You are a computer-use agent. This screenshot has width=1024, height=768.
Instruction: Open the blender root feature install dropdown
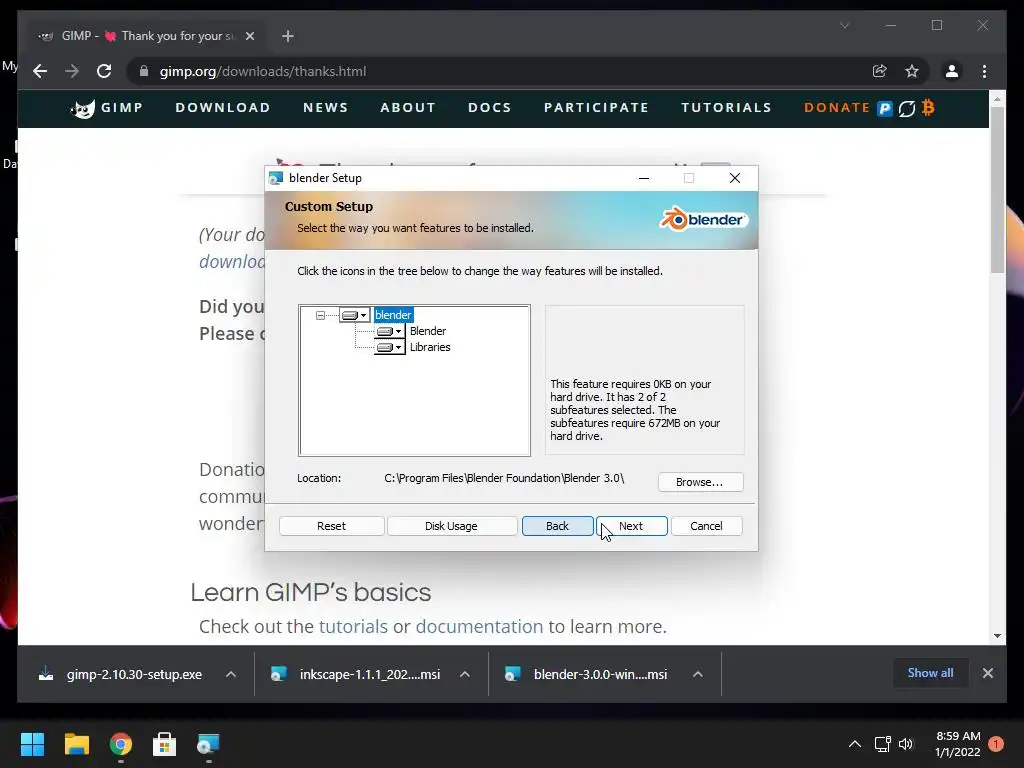tap(355, 315)
